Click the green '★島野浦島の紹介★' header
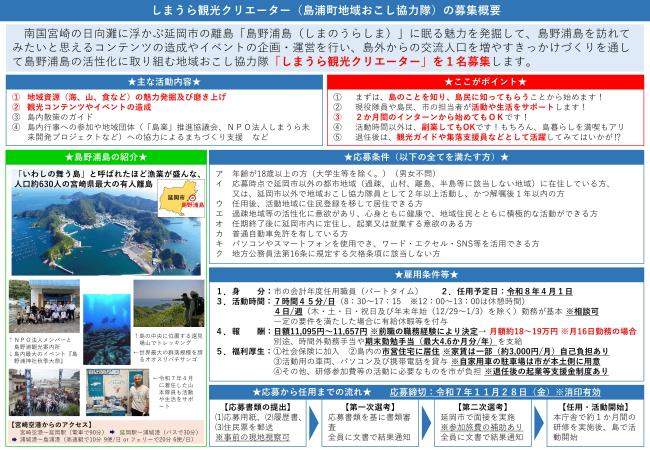 pos(106,157)
